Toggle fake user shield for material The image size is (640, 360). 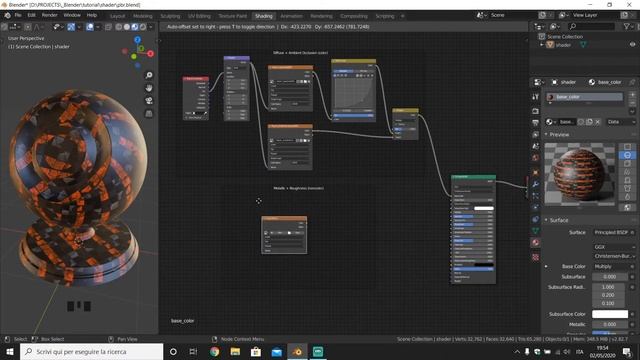tap(581, 122)
